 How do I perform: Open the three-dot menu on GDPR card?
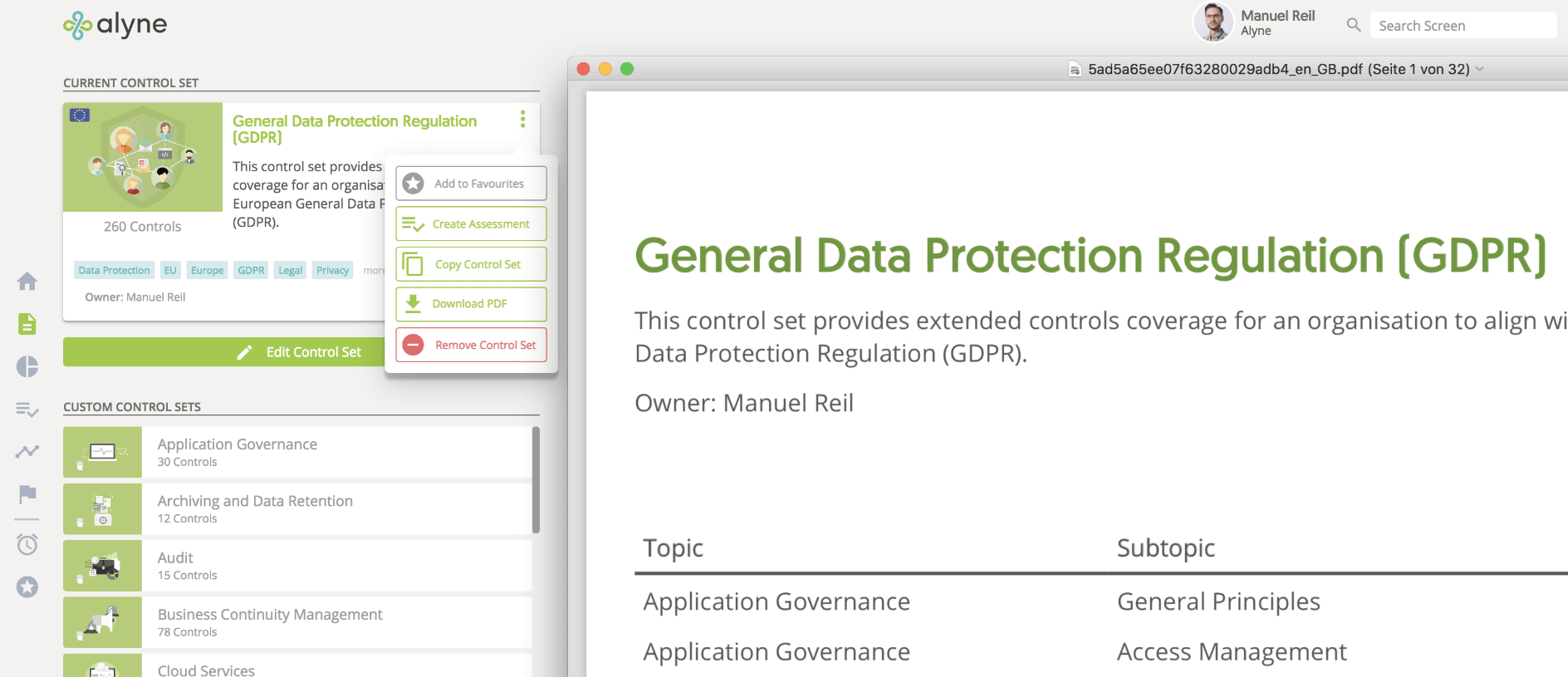(x=522, y=120)
